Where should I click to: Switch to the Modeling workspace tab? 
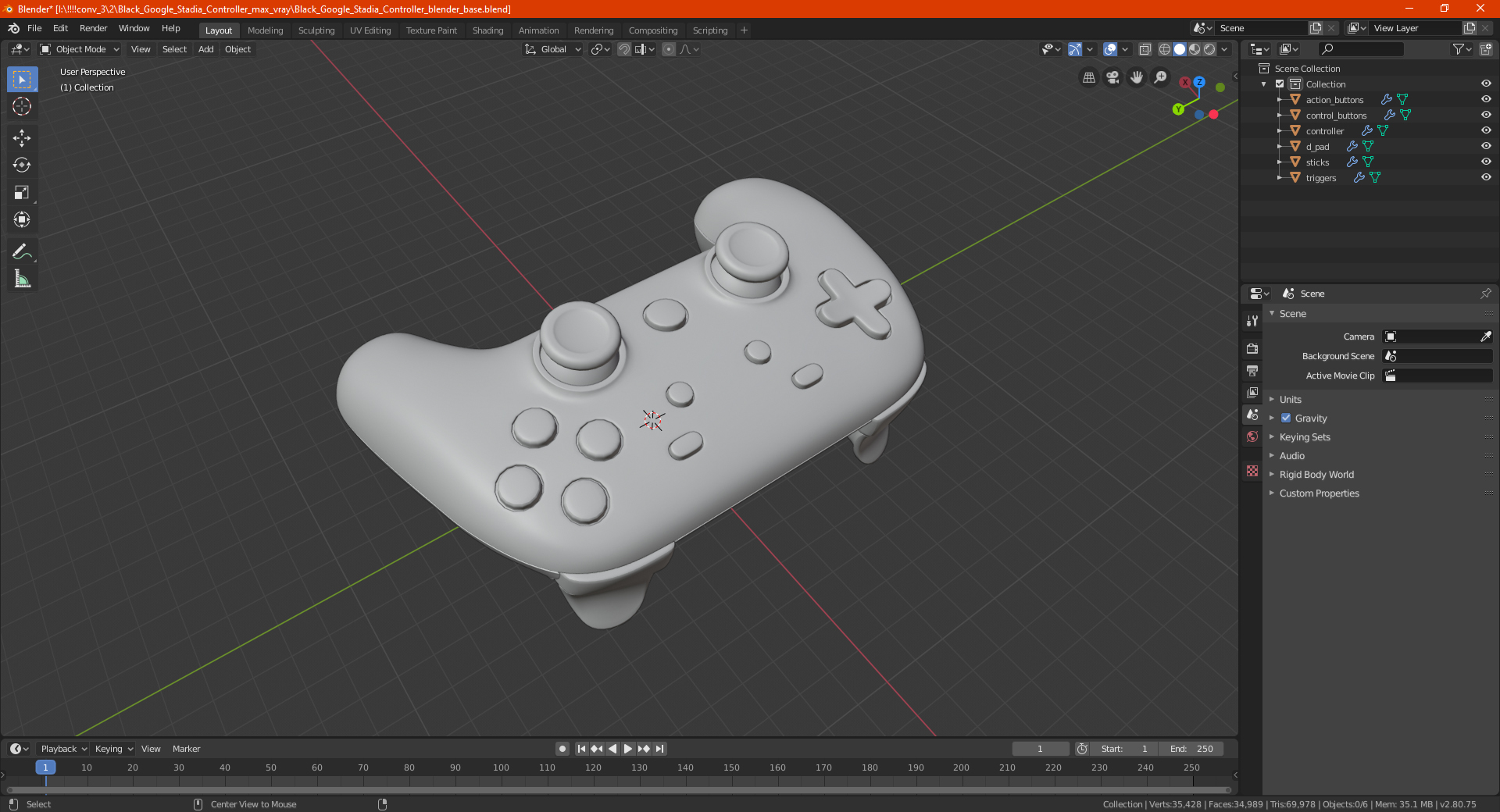pyautogui.click(x=265, y=30)
